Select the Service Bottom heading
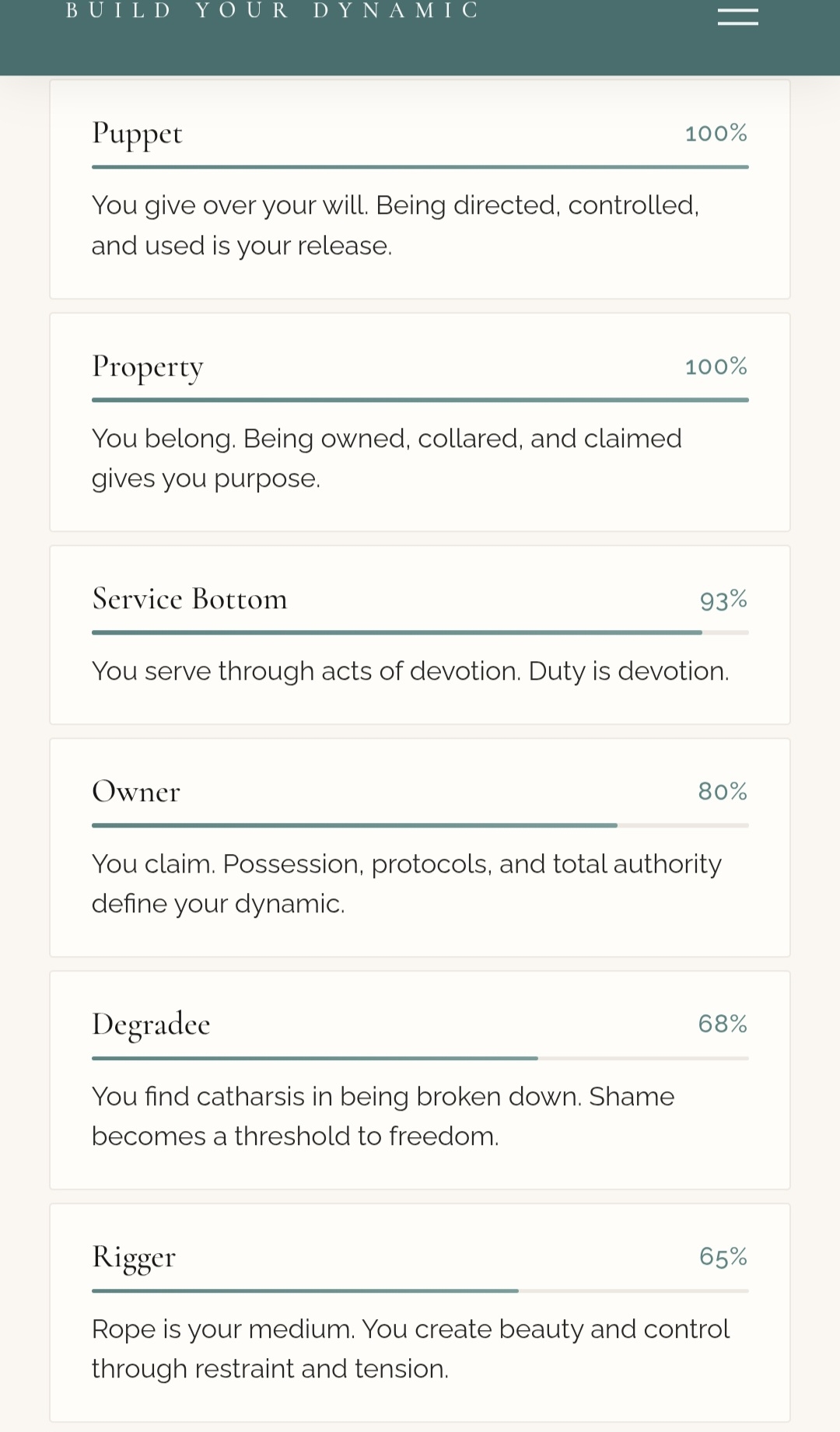Screen dimensions: 840x1432 pyautogui.click(x=190, y=599)
